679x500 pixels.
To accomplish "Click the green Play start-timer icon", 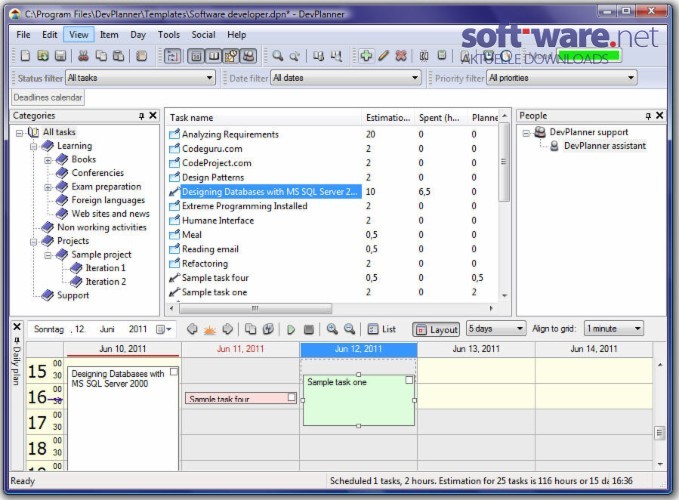I will coord(291,329).
